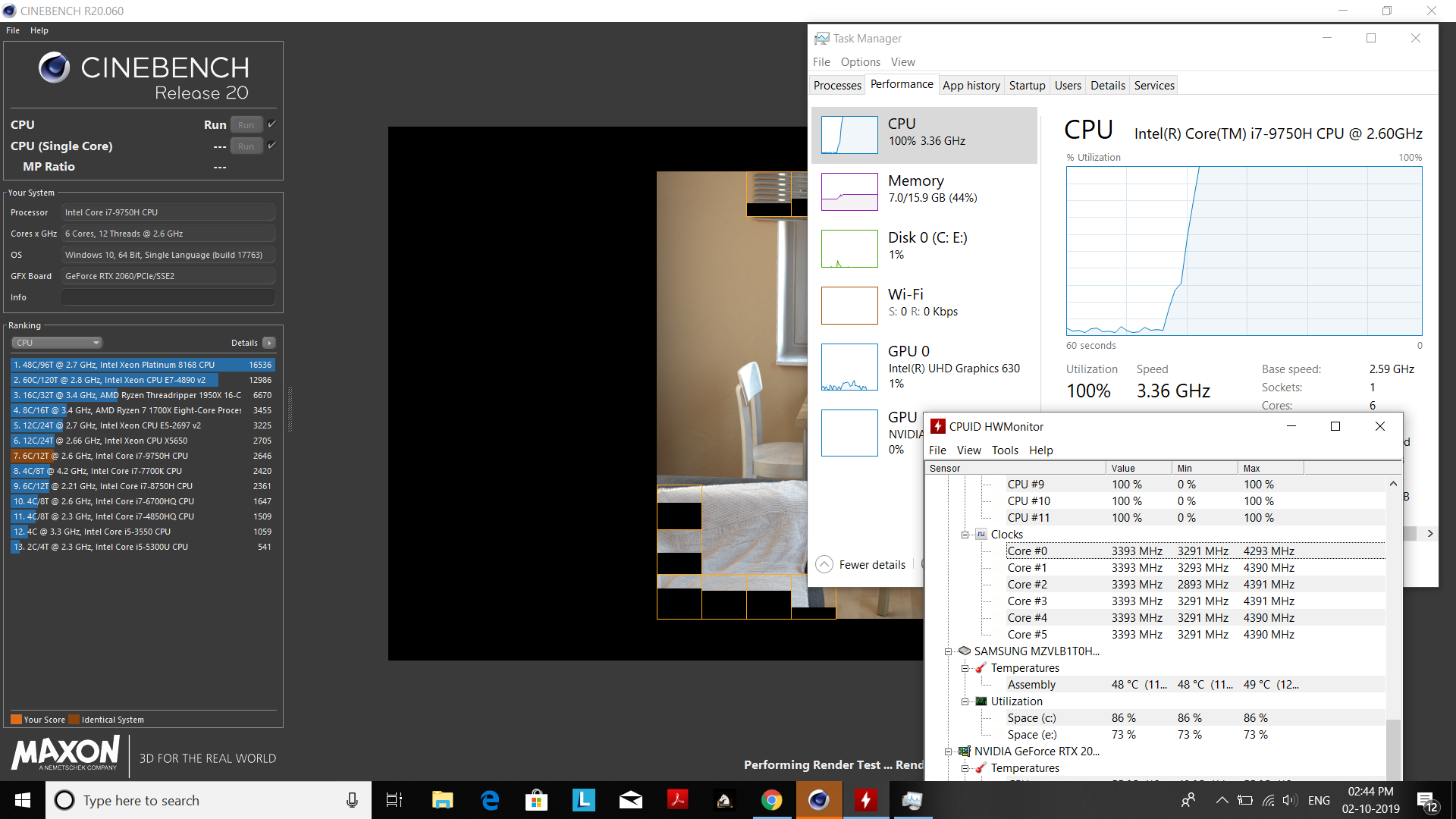Open Google Chrome from the taskbar

coord(771,800)
